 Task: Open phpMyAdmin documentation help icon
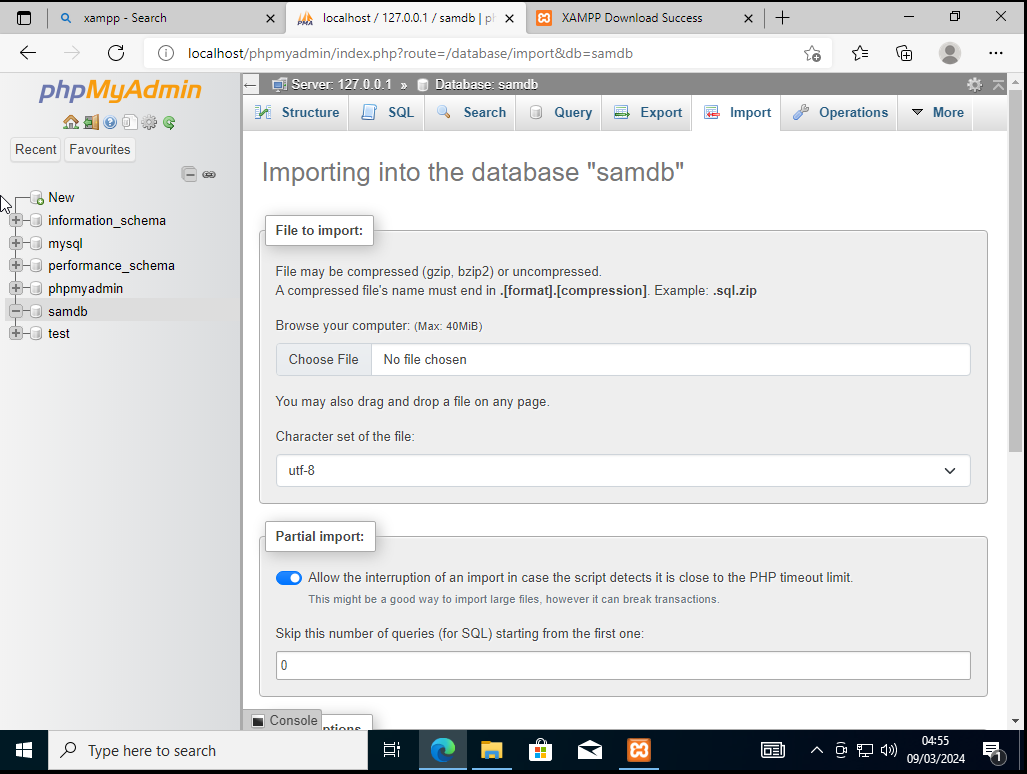coord(110,122)
